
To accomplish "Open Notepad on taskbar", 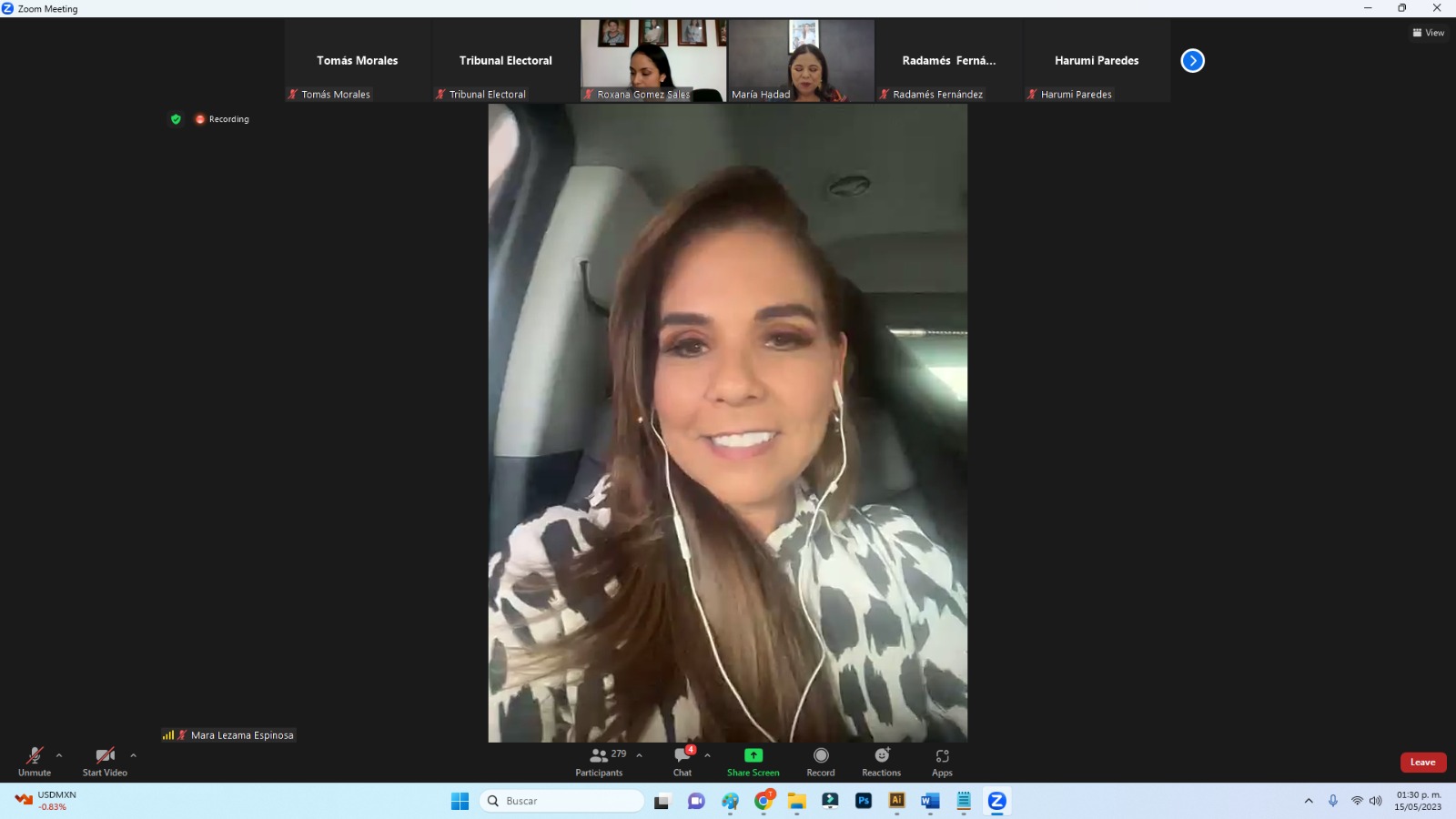I will (964, 801).
